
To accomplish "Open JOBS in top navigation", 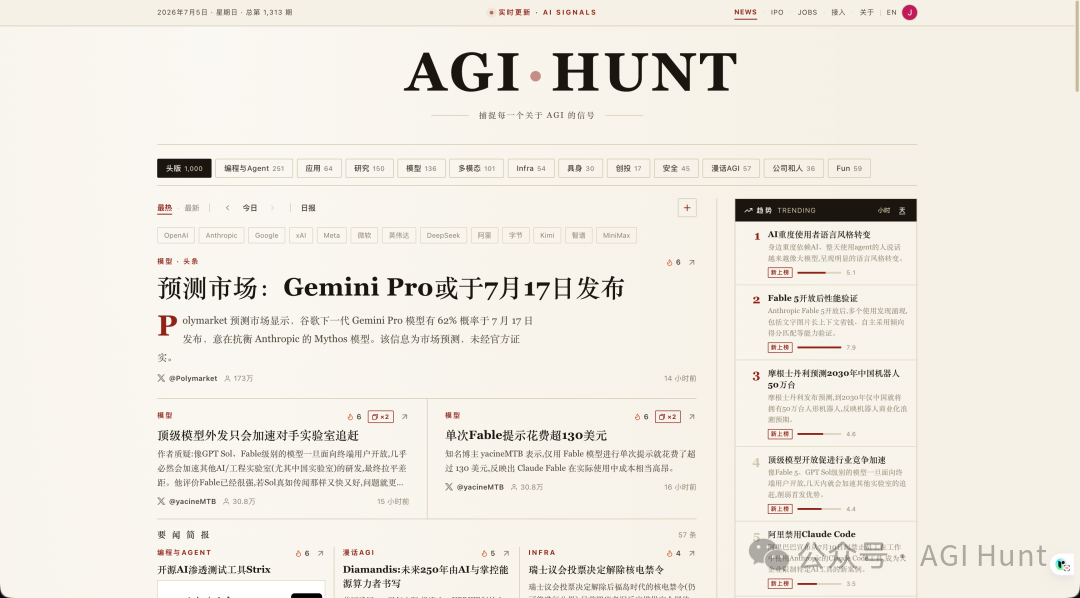I will pos(807,12).
